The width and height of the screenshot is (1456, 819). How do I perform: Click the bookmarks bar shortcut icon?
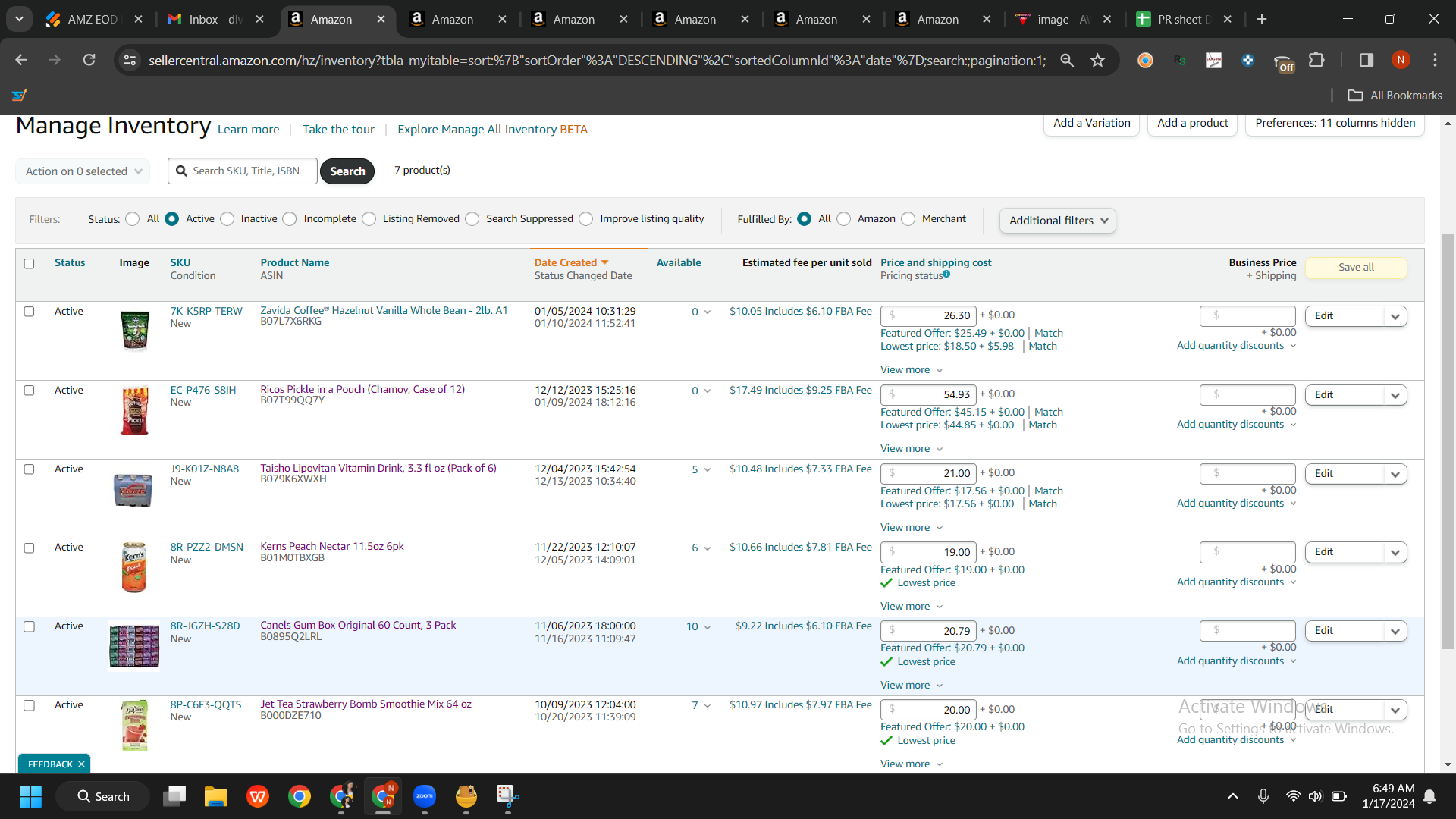pos(20,95)
